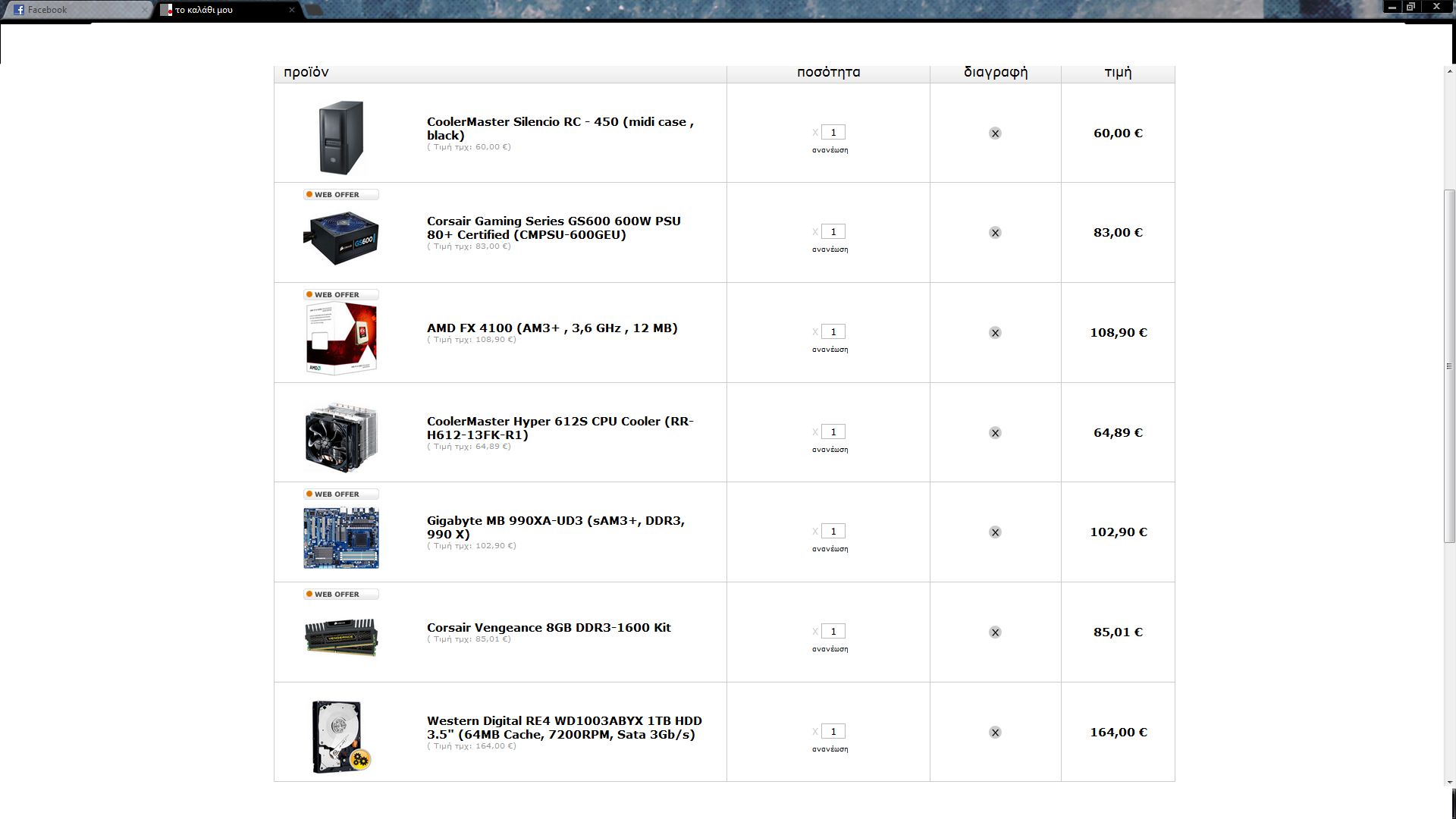Remove Western Digital RE4 HDD item

point(995,733)
